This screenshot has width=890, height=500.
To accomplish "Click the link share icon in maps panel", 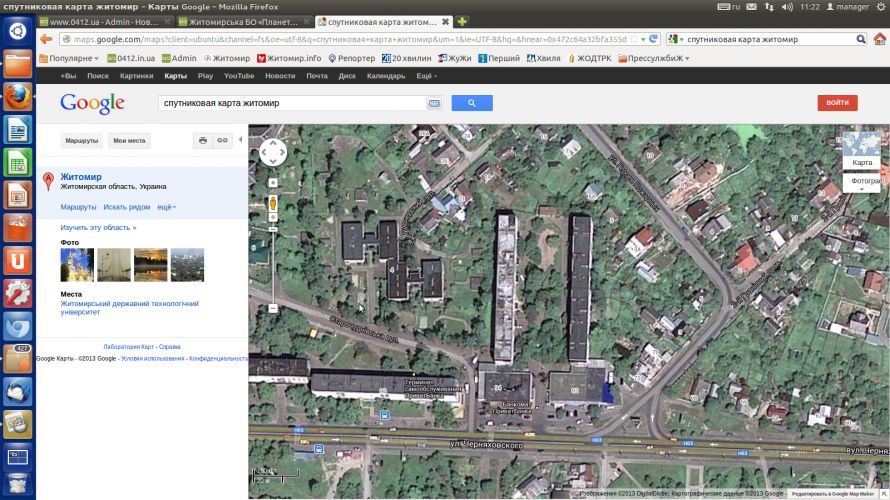I will [x=222, y=140].
